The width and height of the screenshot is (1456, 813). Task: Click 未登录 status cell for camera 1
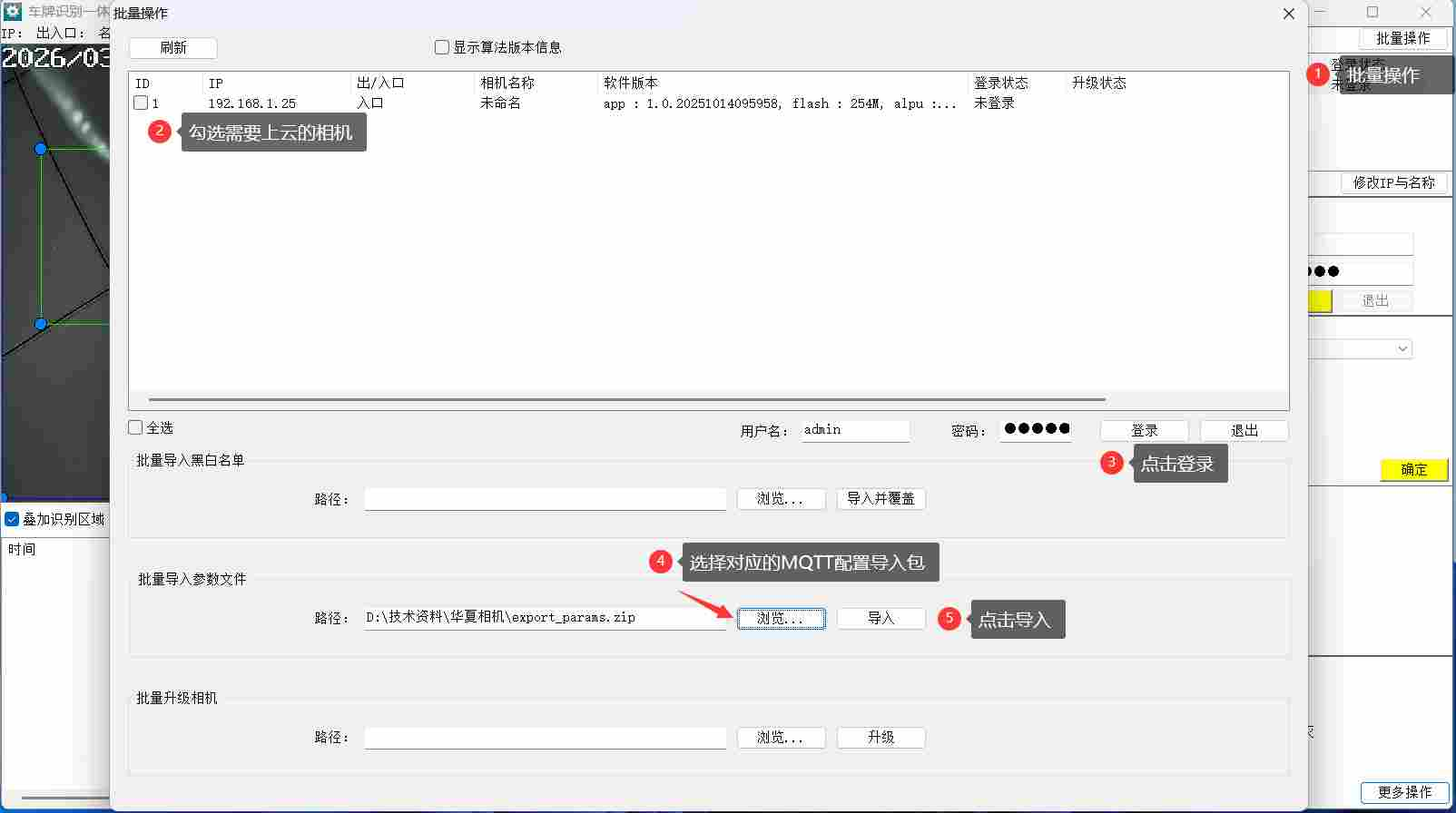pos(994,103)
